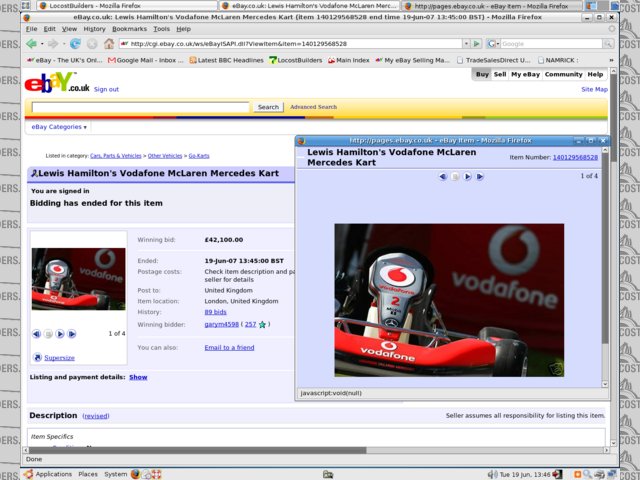Click the Site Map link
Screen dimensions: 640x480
pyautogui.click(x=594, y=89)
